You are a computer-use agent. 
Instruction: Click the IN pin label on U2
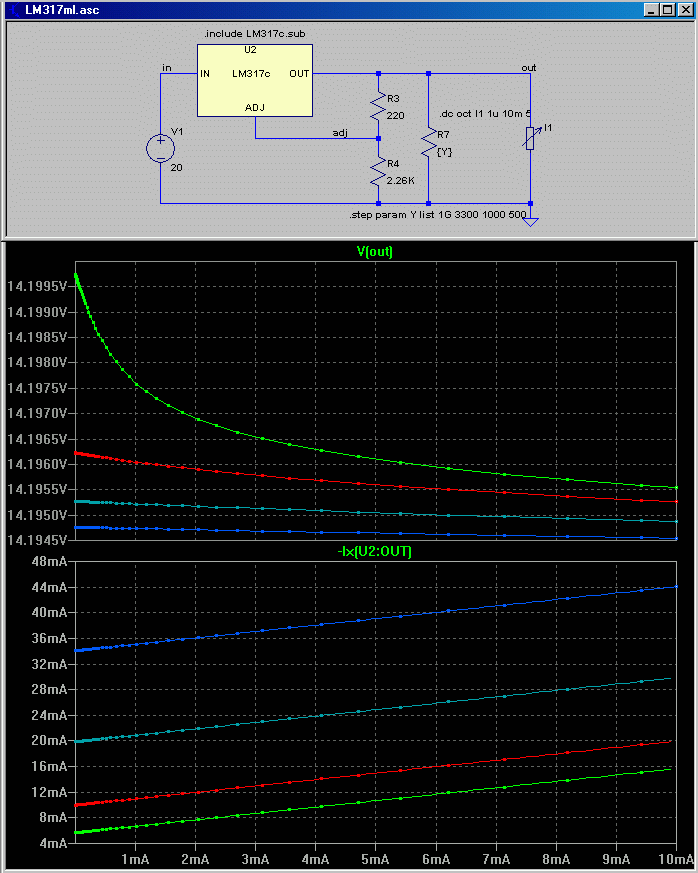(x=205, y=73)
